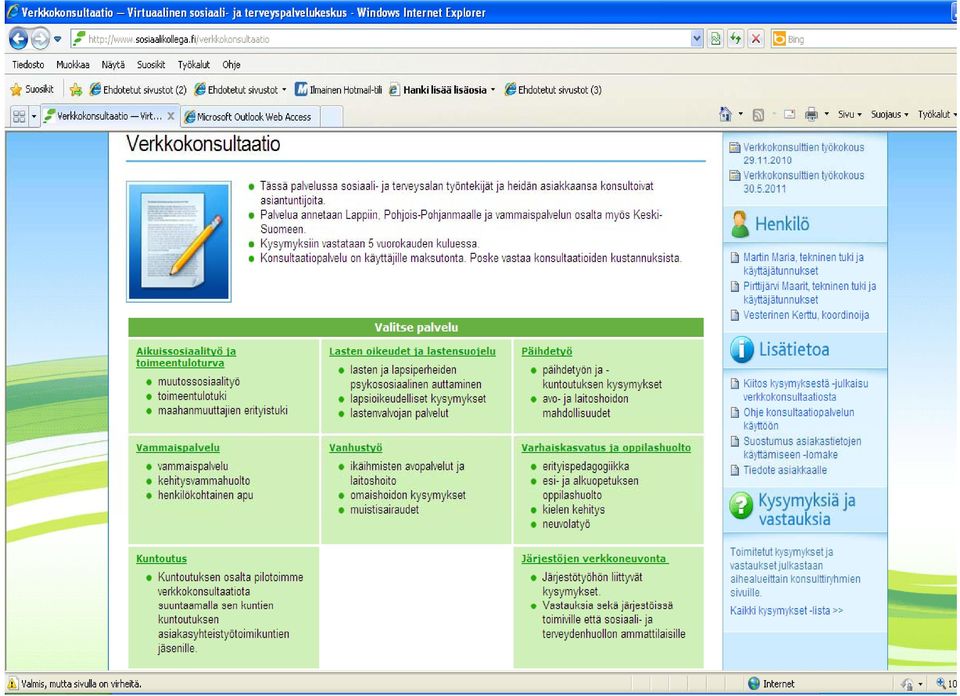Open Ohje konsultaatiopalvelun käyttöön link
Viewport: 960px width, 696px height.
798,419
